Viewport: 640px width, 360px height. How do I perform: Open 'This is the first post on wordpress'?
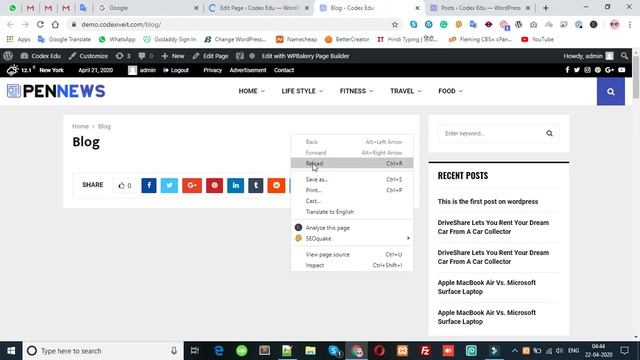(x=488, y=202)
